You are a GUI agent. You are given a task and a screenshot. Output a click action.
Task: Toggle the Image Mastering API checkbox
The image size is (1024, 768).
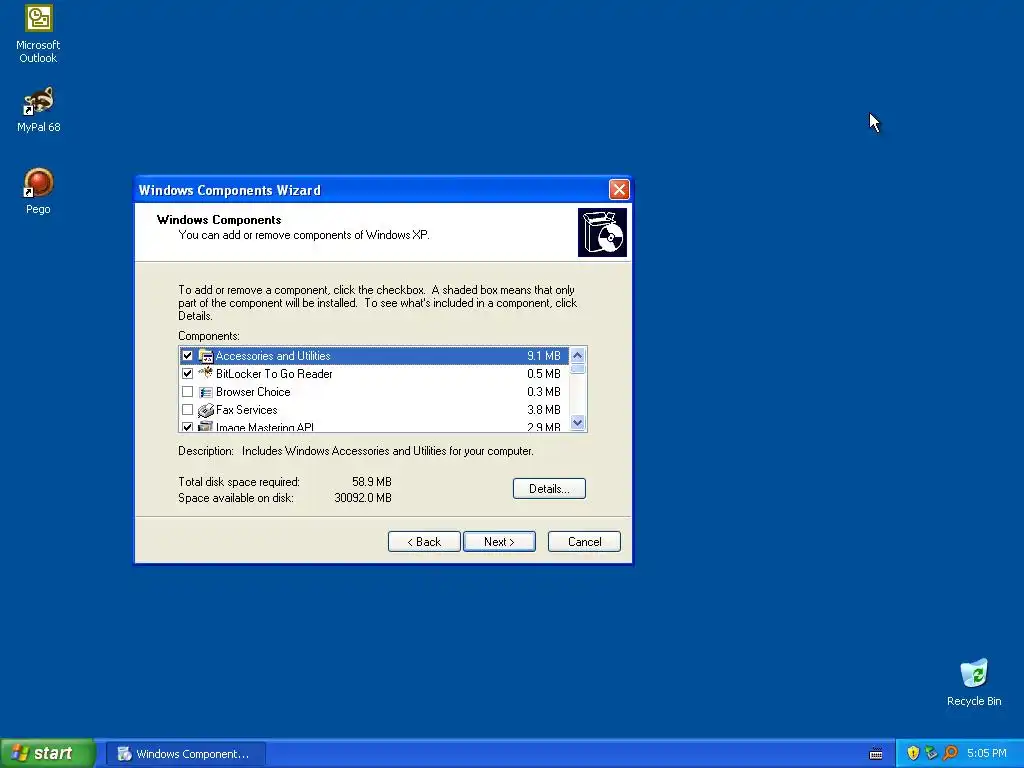point(187,427)
